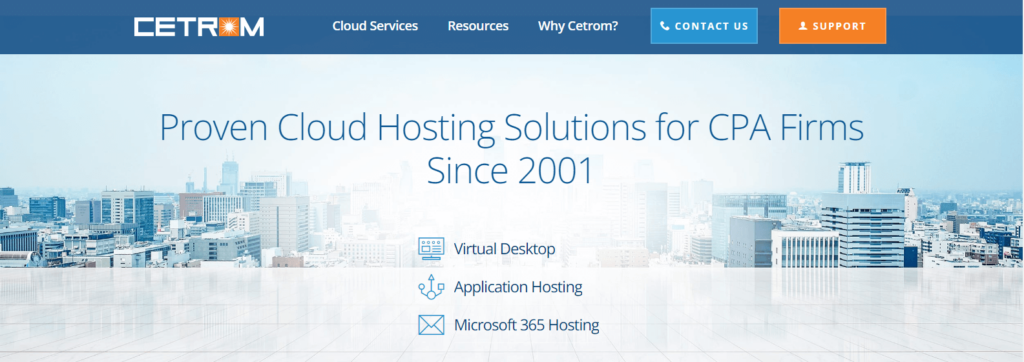
Task: Click the Proven Cloud Hosting Solutions headline
Action: (x=512, y=129)
